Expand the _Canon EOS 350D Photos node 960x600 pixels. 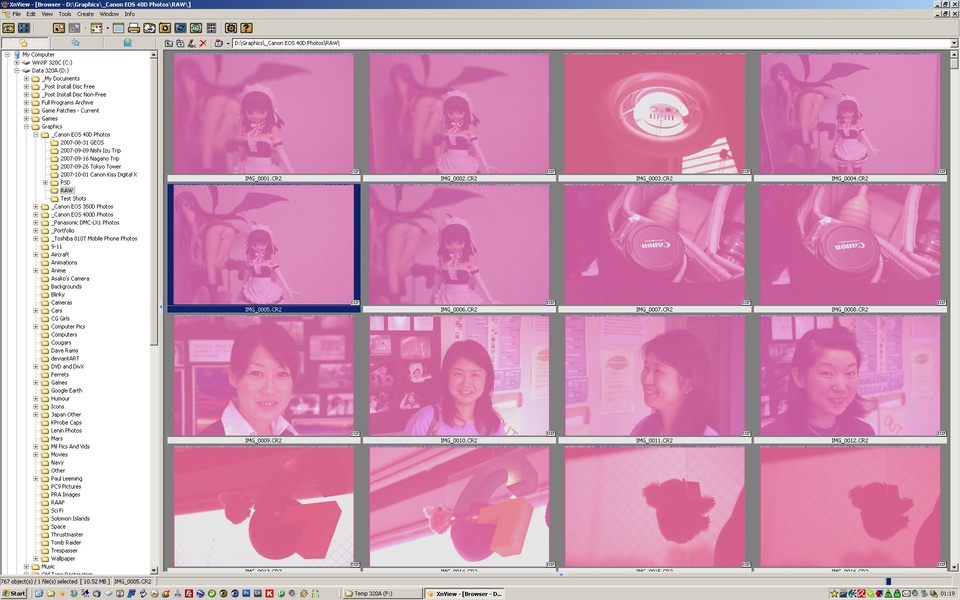point(36,207)
